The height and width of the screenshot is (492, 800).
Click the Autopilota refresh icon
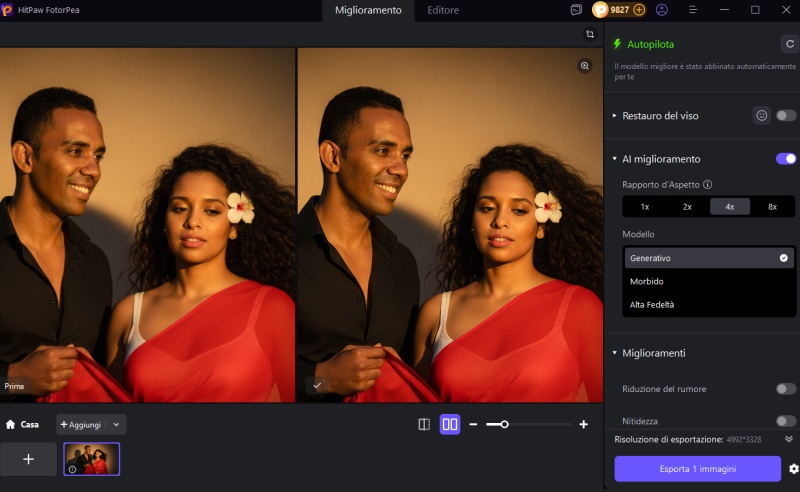[x=788, y=44]
